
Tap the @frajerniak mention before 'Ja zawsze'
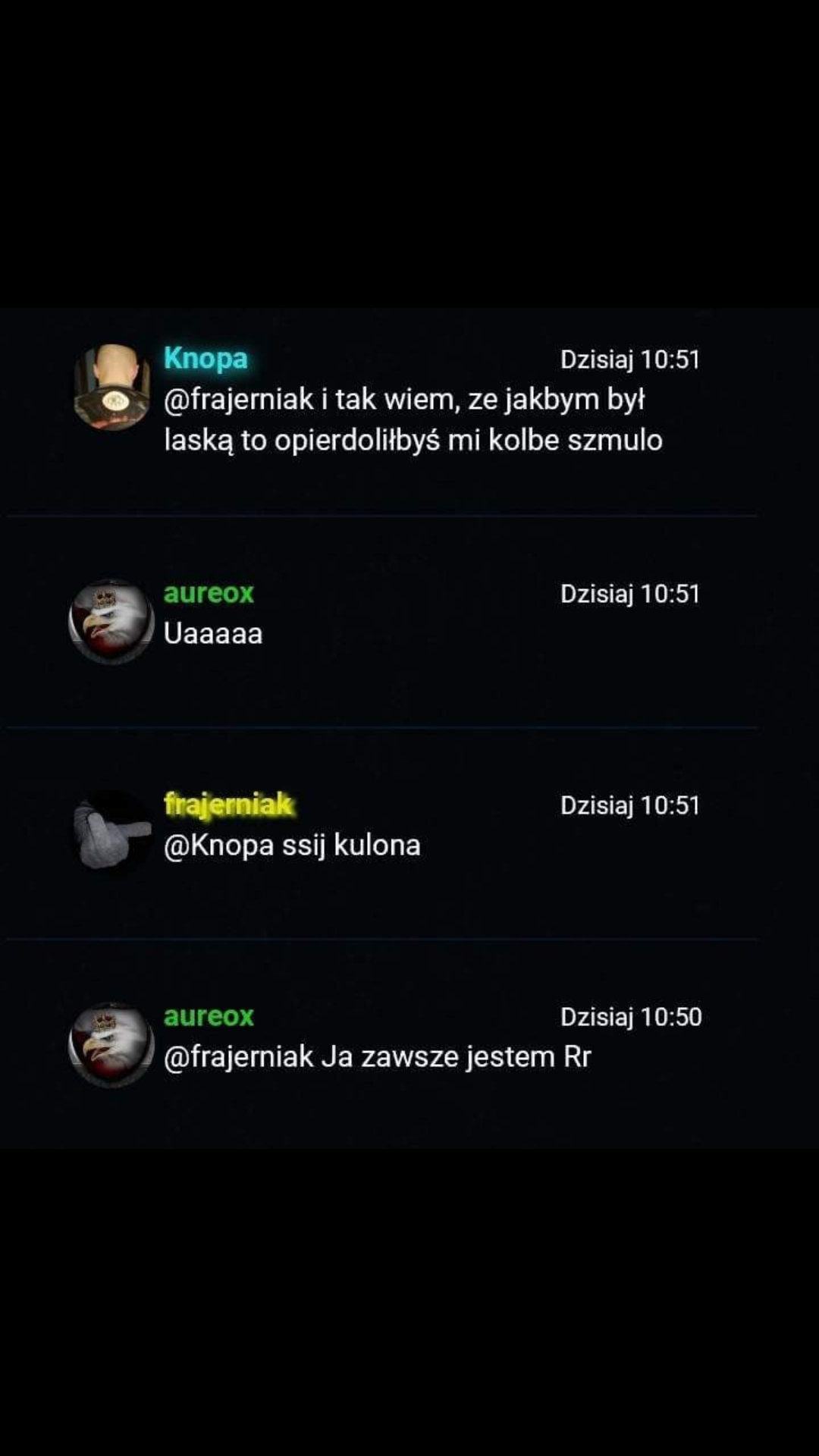point(239,1056)
